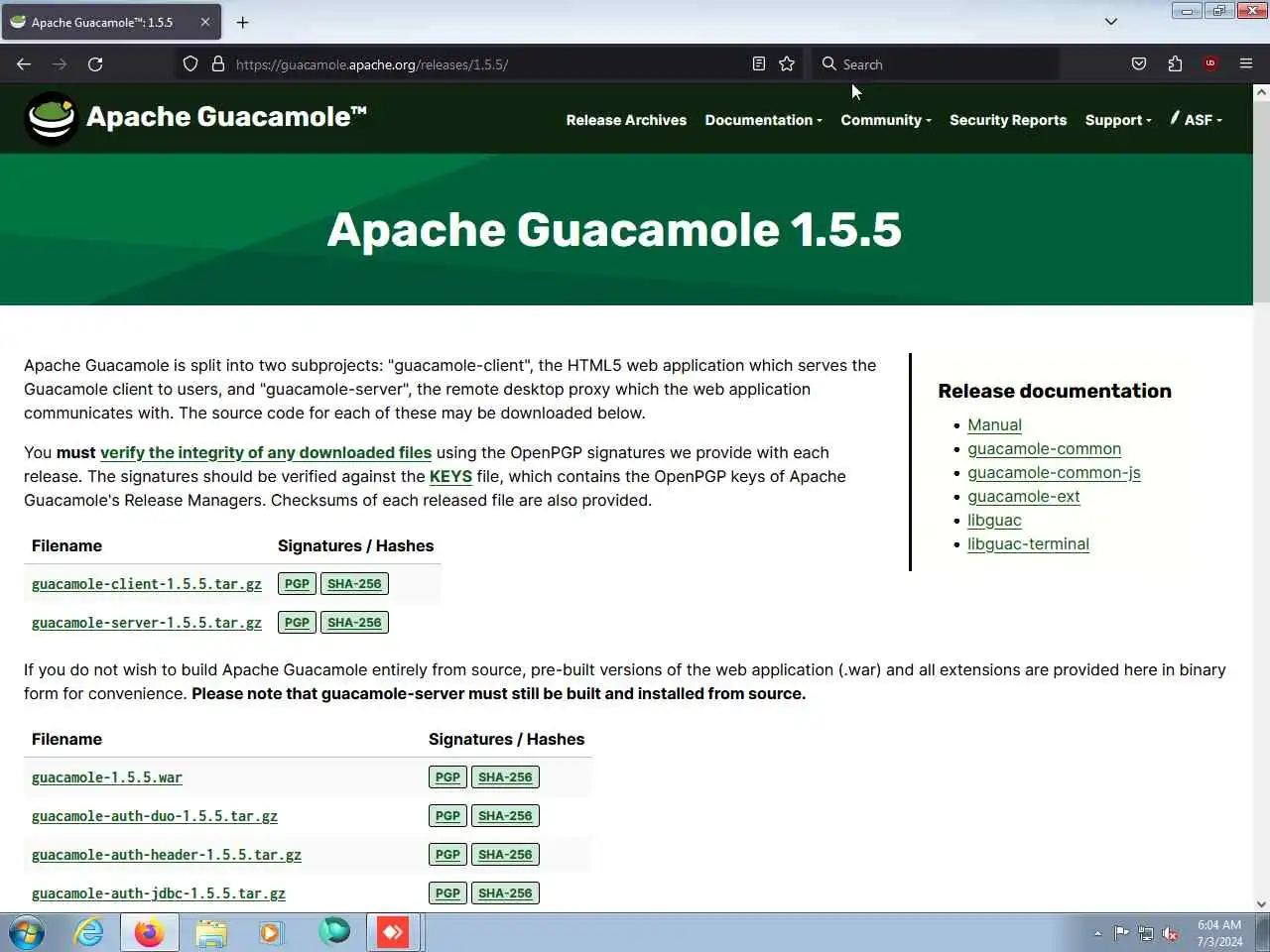Expand the Documentation dropdown menu
This screenshot has width=1270, height=952.
point(763,120)
